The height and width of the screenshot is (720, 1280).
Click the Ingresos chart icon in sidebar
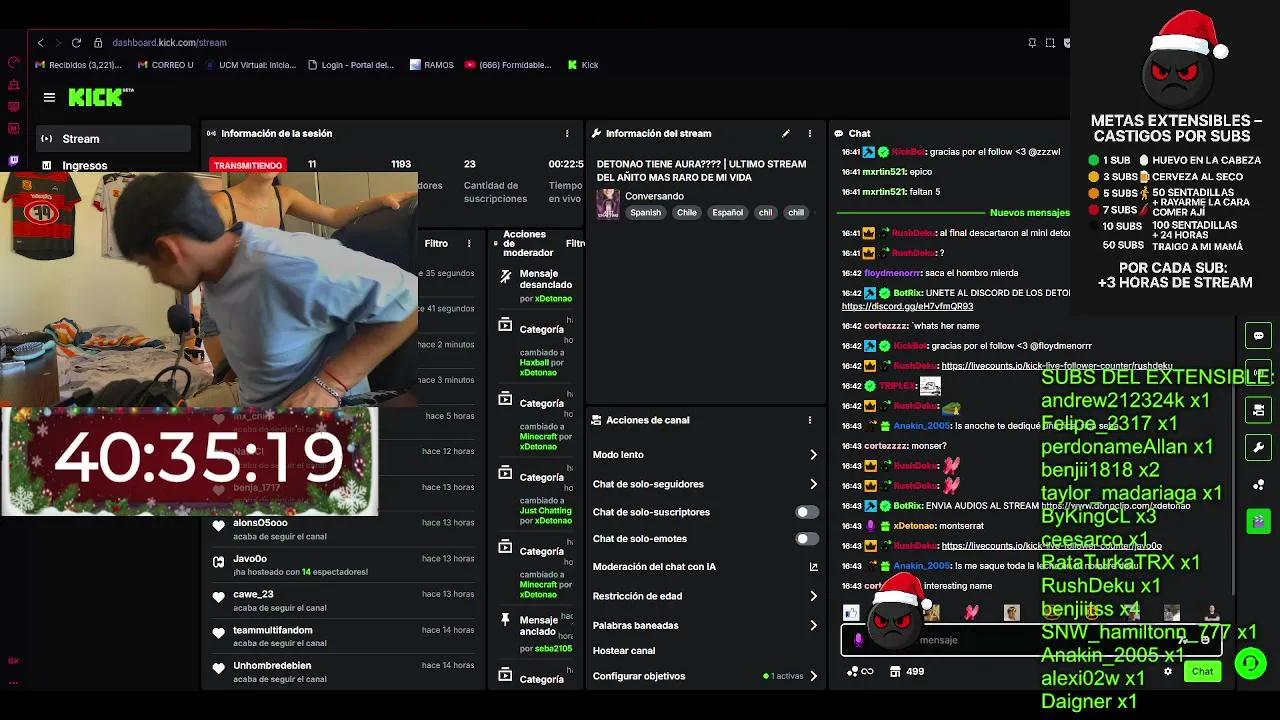click(46, 166)
